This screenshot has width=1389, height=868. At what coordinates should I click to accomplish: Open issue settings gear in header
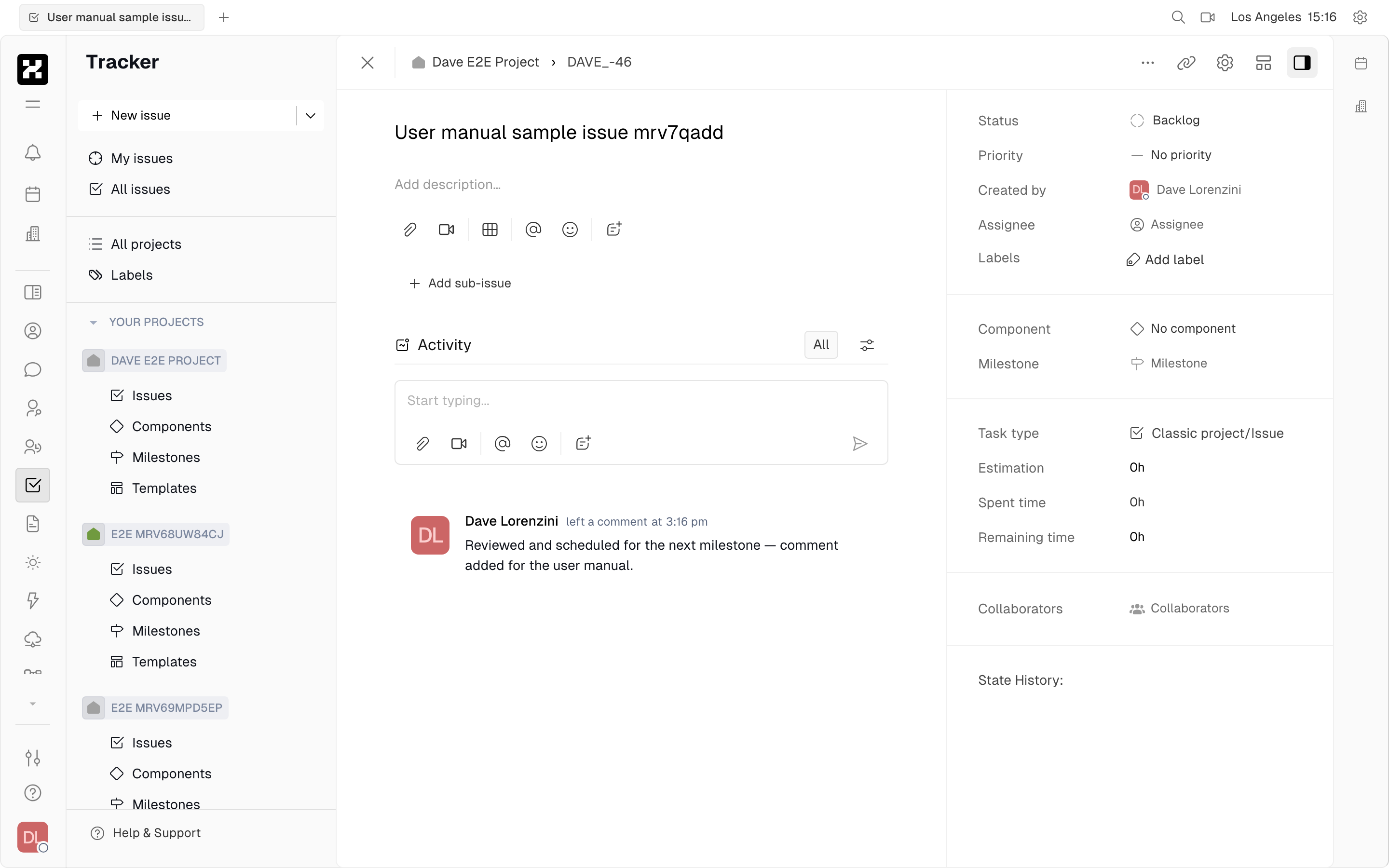pyautogui.click(x=1225, y=63)
